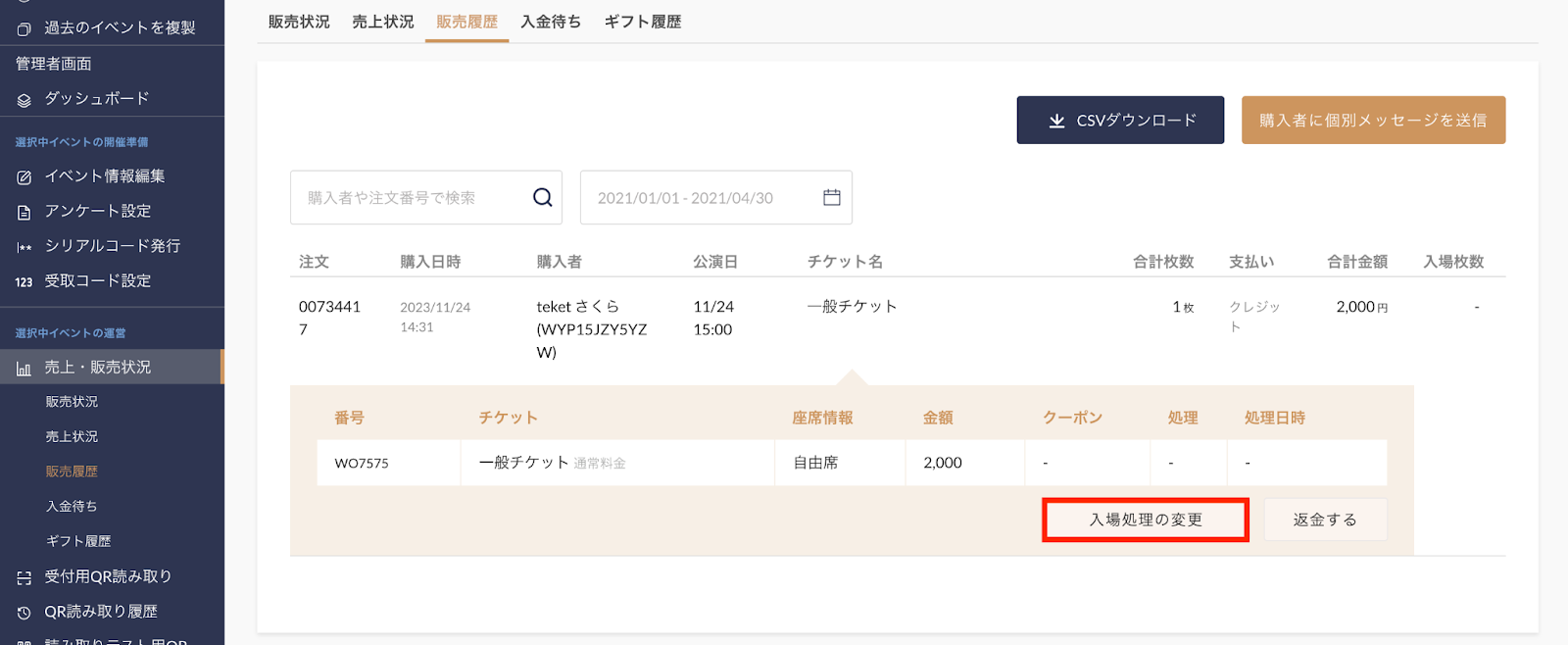Switch to the 売上状況 tab
This screenshot has height=645, width=1568.
[x=383, y=22]
